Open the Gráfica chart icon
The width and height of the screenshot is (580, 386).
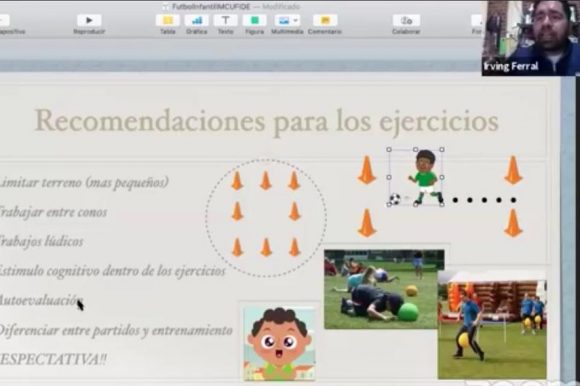click(x=196, y=20)
